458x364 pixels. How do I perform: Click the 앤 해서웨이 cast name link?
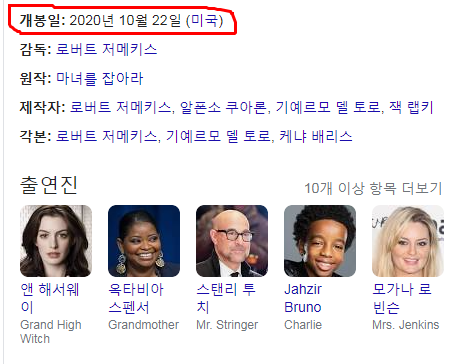(x=50, y=298)
